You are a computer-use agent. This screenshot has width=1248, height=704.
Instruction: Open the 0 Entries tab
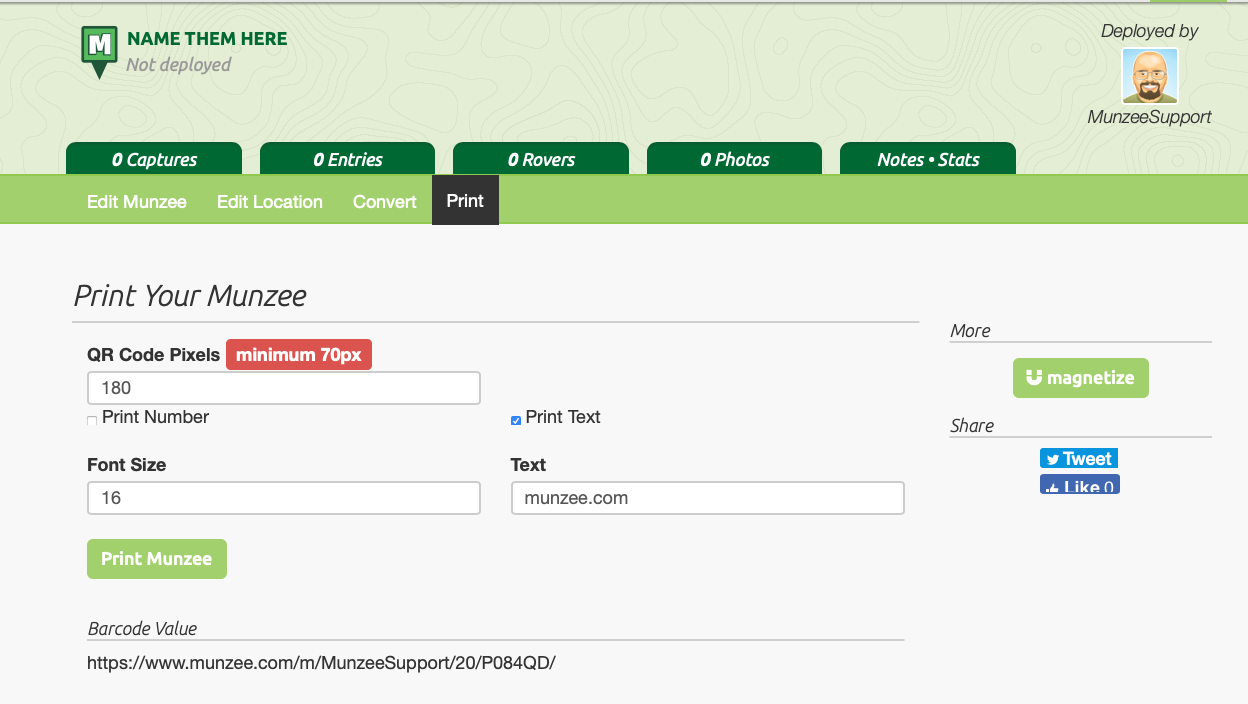point(347,159)
